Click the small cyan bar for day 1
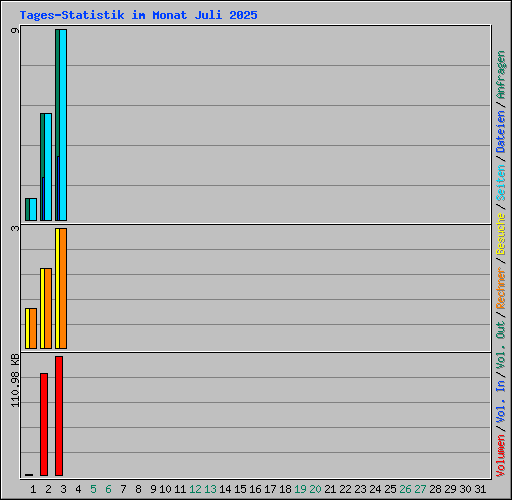Image resolution: width=512 pixels, height=500 pixels. pyautogui.click(x=33, y=209)
